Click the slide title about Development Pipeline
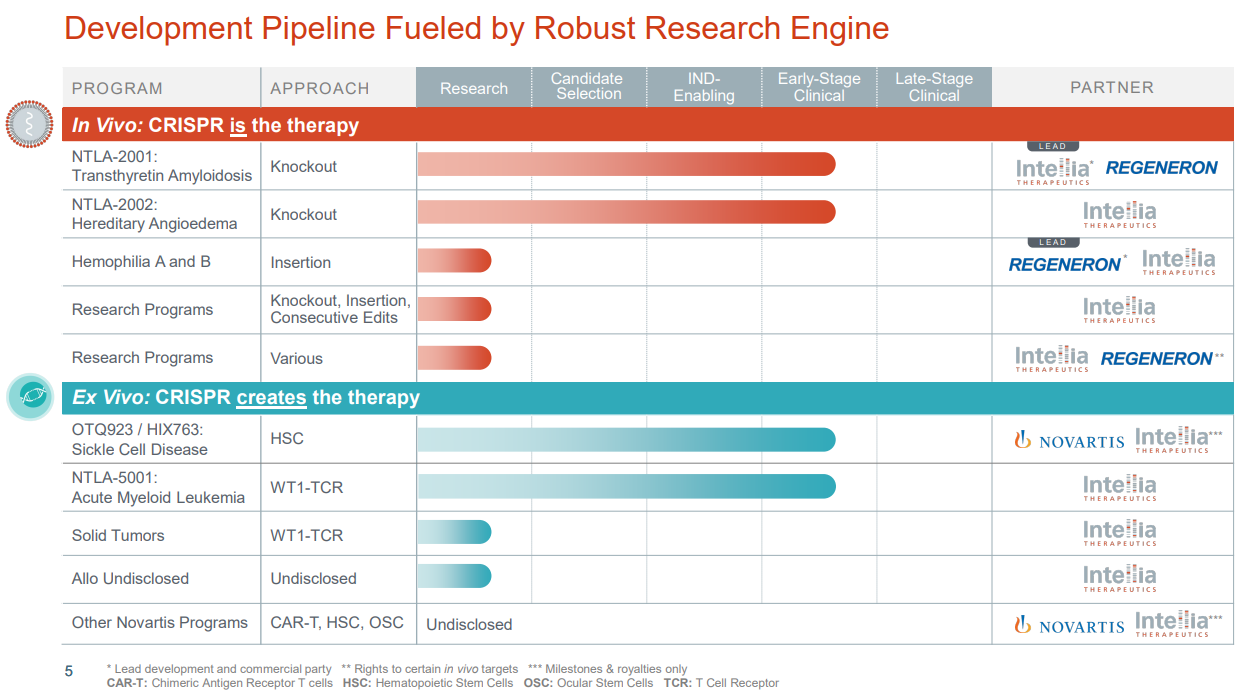1242x693 pixels. (476, 28)
